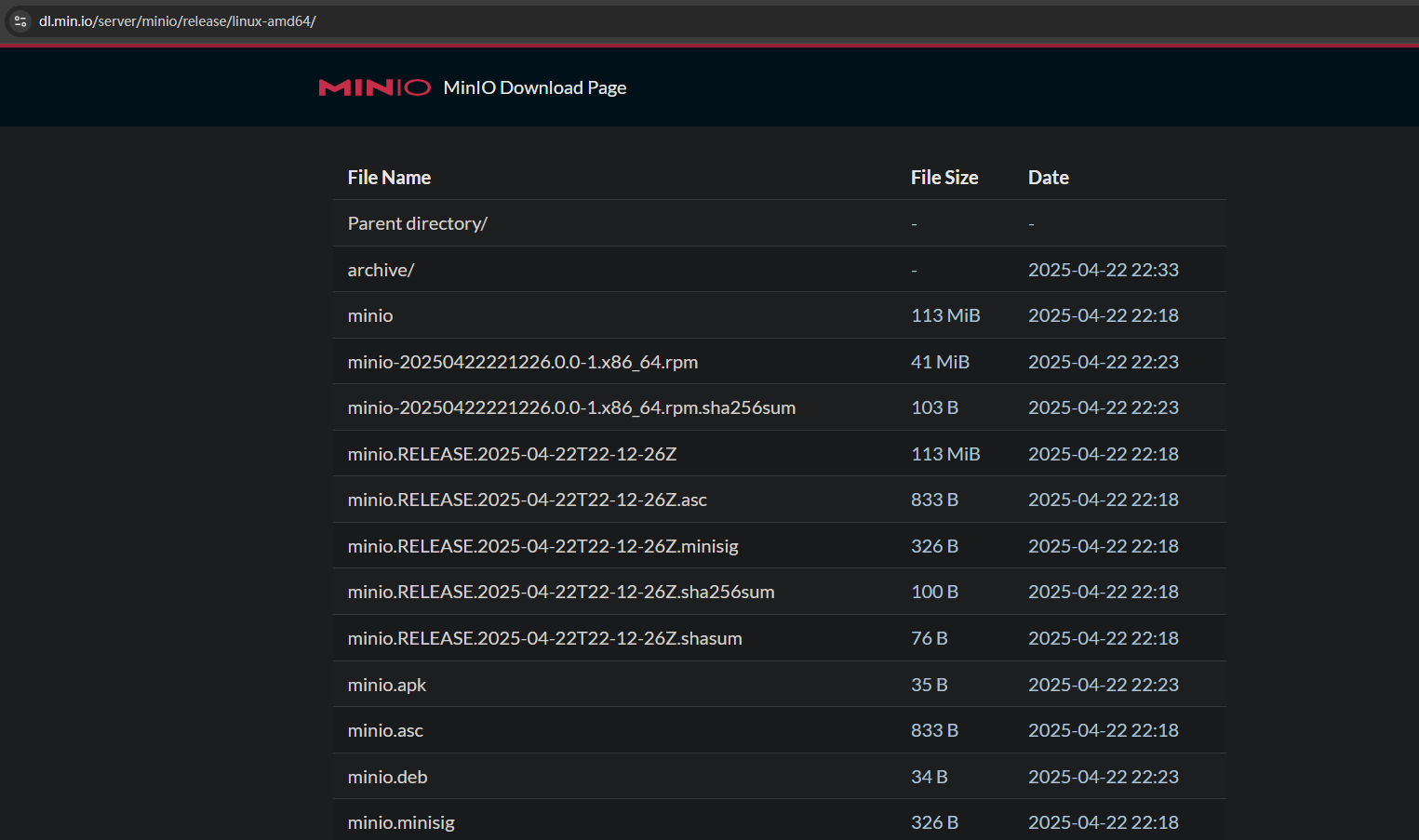The image size is (1419, 840).
Task: Click the MinIO logo in the header
Action: [x=374, y=87]
